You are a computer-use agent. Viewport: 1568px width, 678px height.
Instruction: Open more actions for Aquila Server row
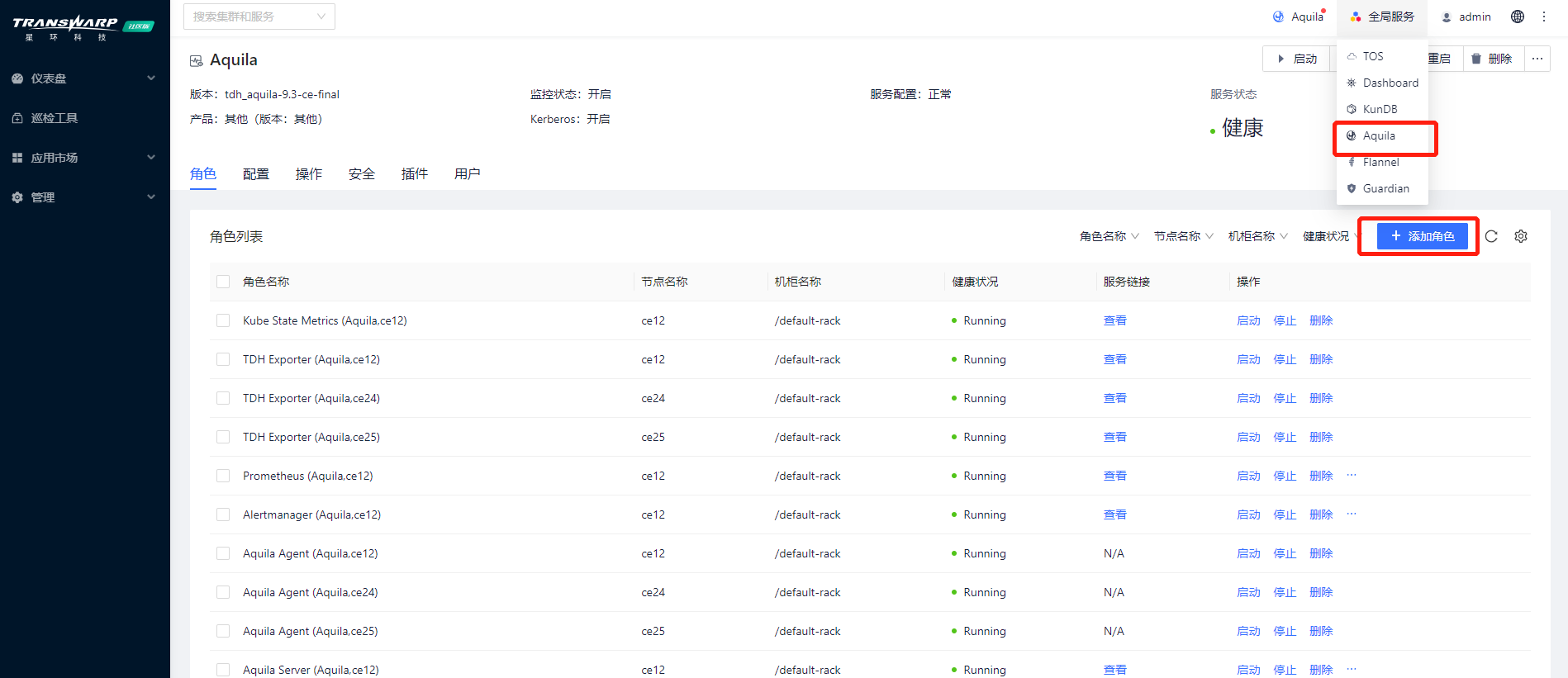tap(1352, 669)
